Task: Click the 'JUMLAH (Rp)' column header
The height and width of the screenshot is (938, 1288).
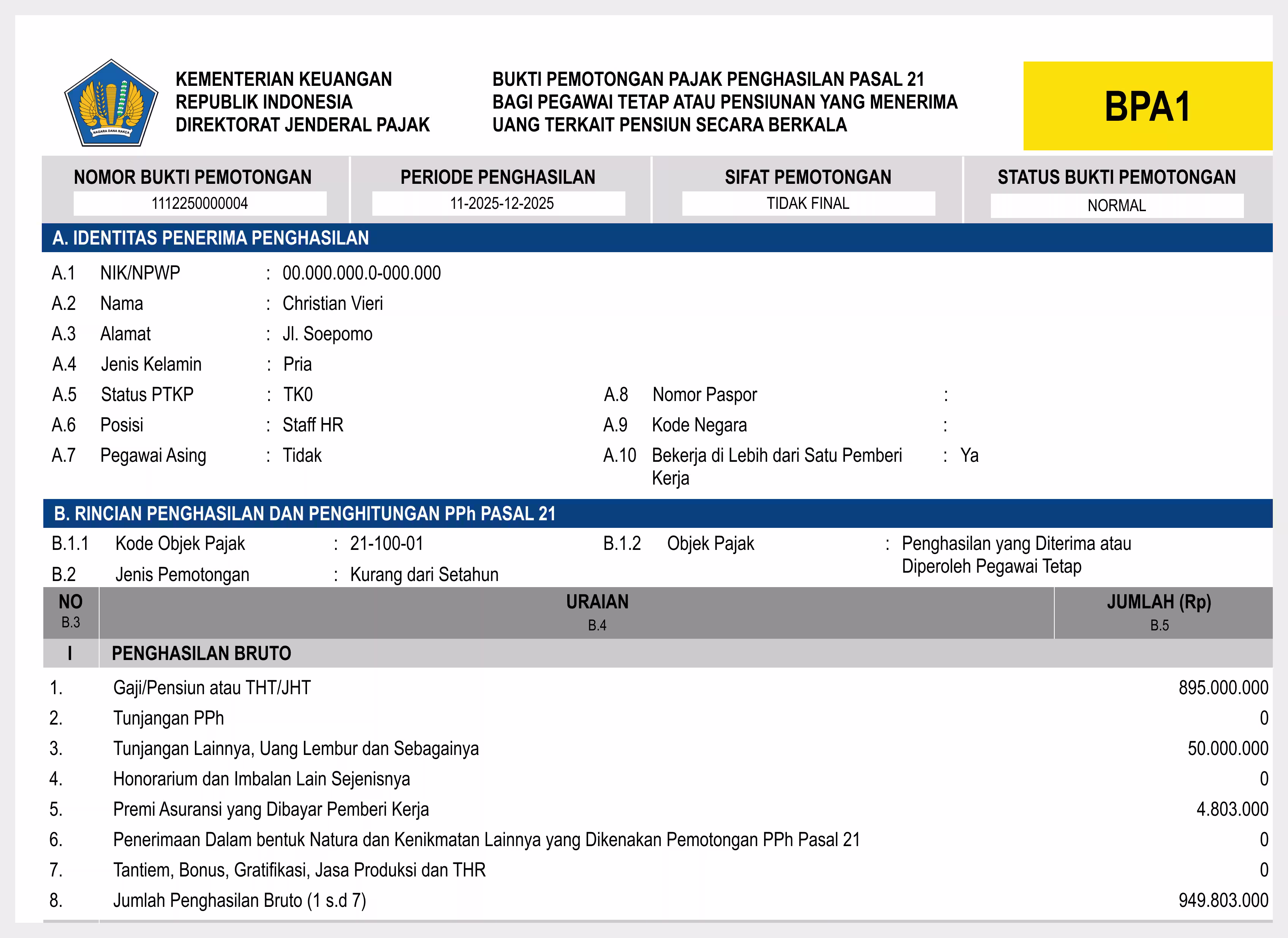Action: pos(1159,602)
